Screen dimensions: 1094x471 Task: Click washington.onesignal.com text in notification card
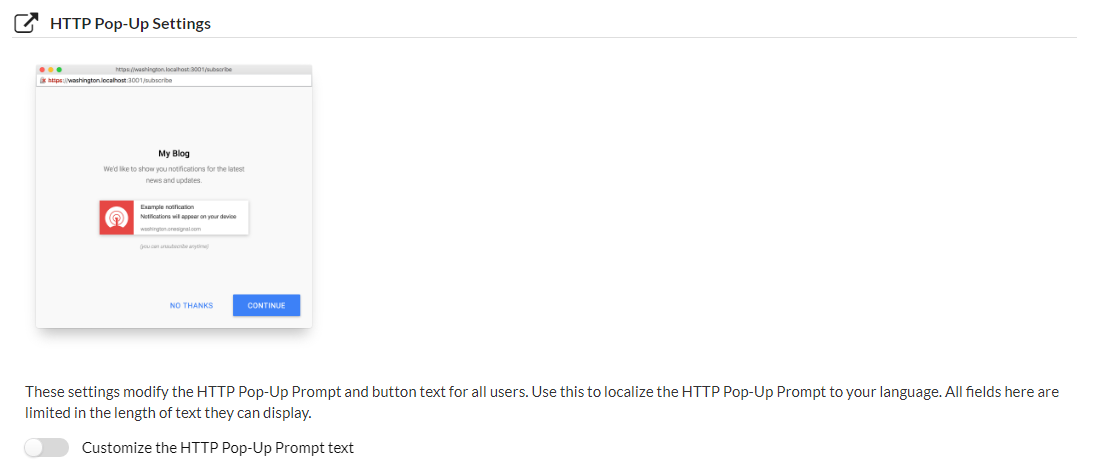click(170, 229)
